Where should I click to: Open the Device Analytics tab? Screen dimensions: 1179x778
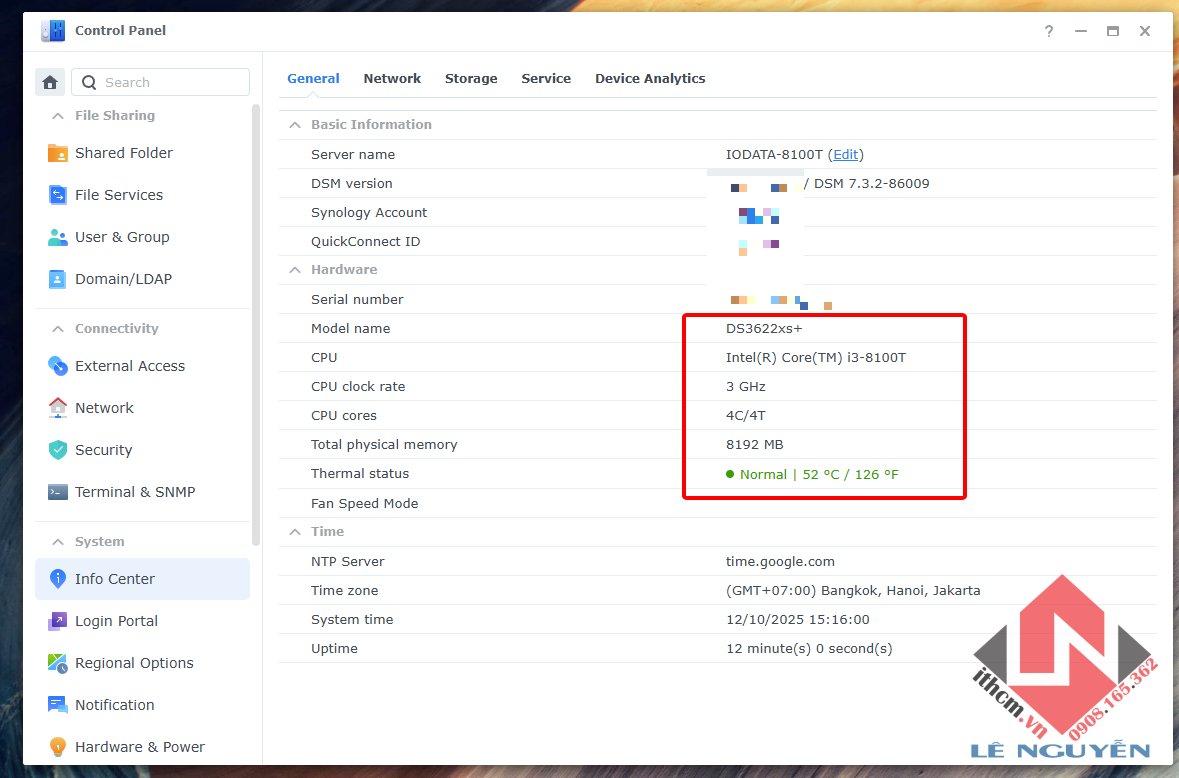650,78
